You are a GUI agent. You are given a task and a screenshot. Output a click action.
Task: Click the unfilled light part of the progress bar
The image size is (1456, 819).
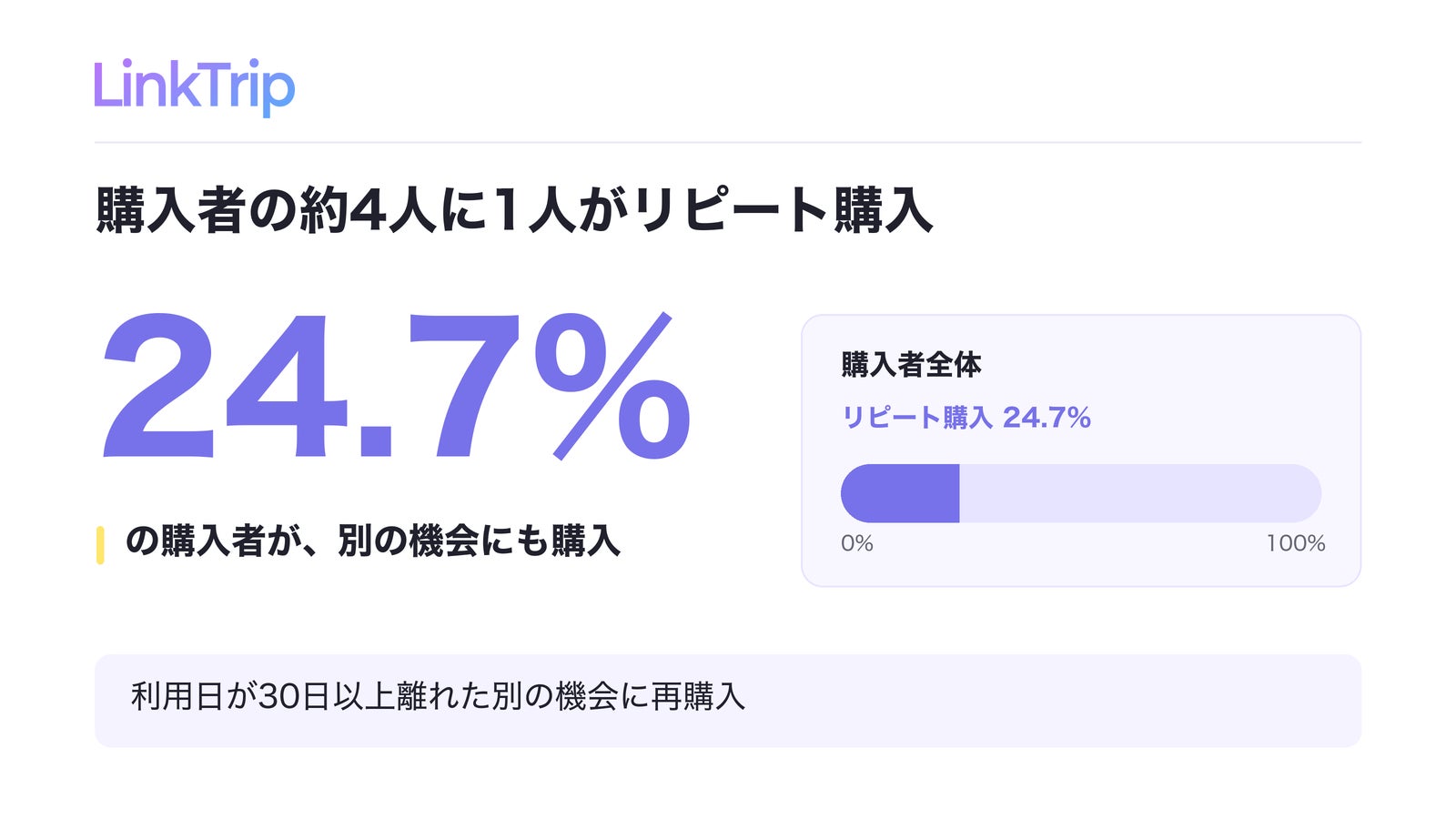click(x=1140, y=493)
